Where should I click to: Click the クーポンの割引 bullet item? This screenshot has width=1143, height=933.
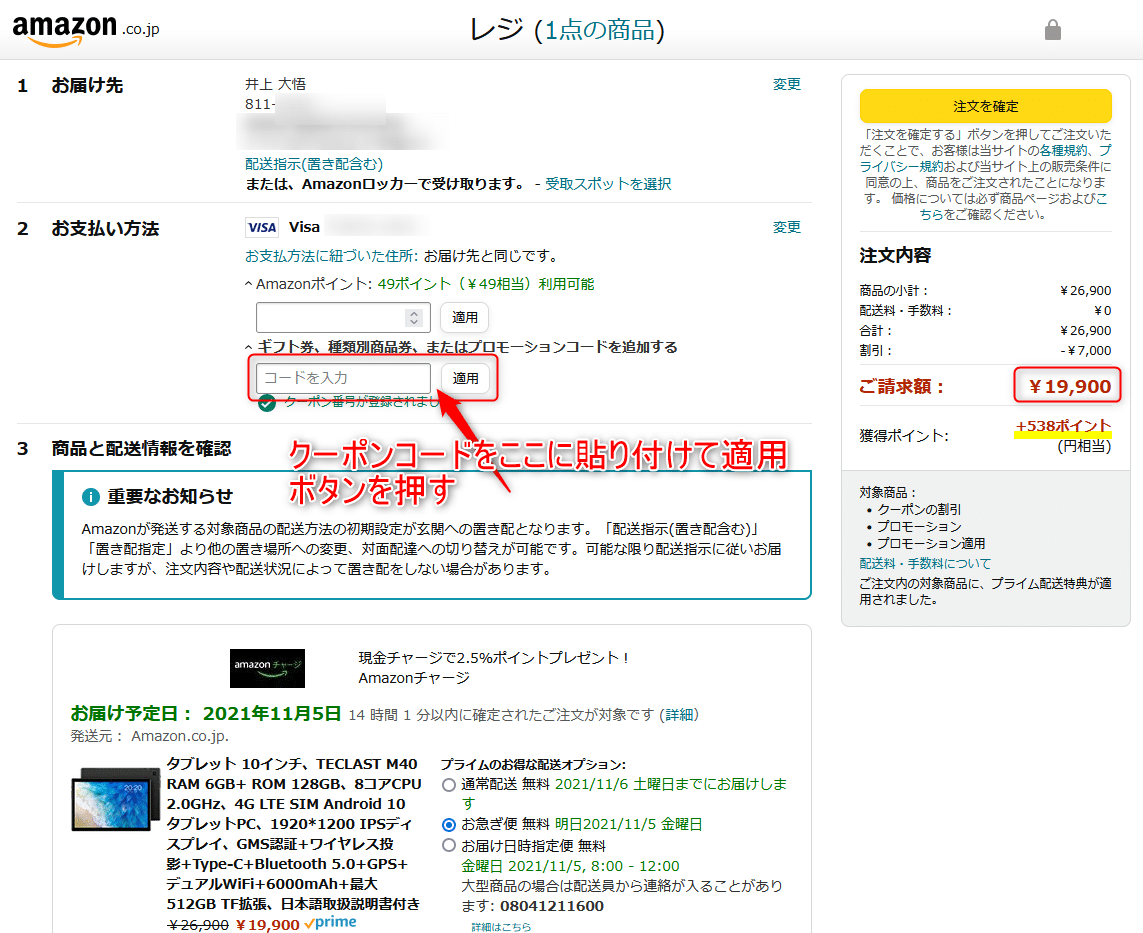point(919,510)
